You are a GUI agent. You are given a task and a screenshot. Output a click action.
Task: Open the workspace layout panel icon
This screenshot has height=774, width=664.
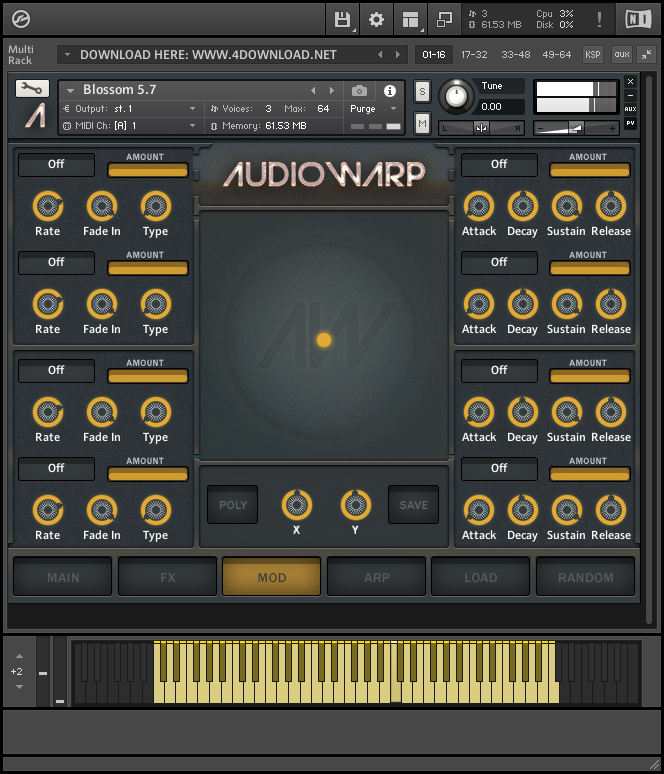(x=410, y=20)
